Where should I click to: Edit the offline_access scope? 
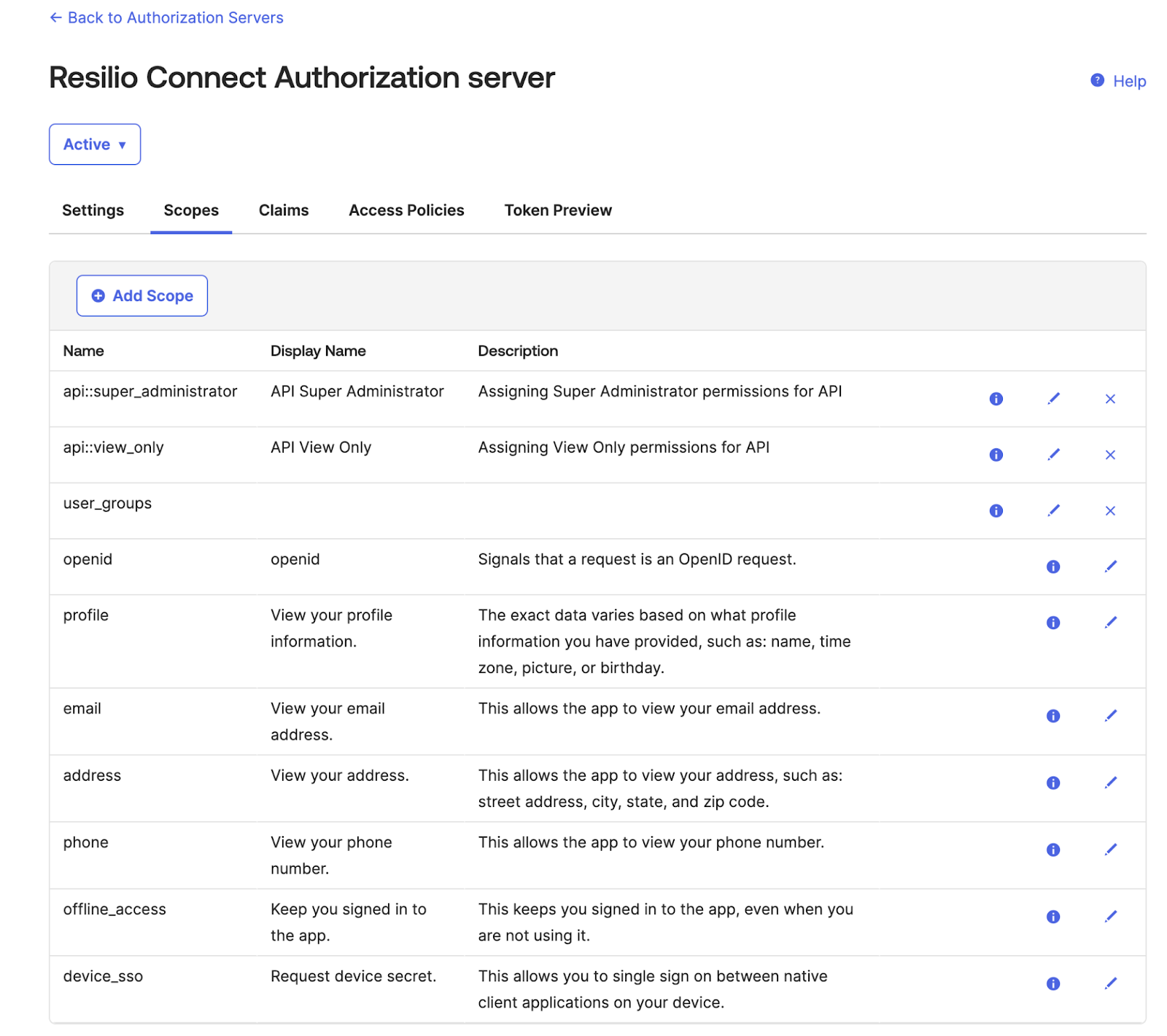pos(1110,917)
